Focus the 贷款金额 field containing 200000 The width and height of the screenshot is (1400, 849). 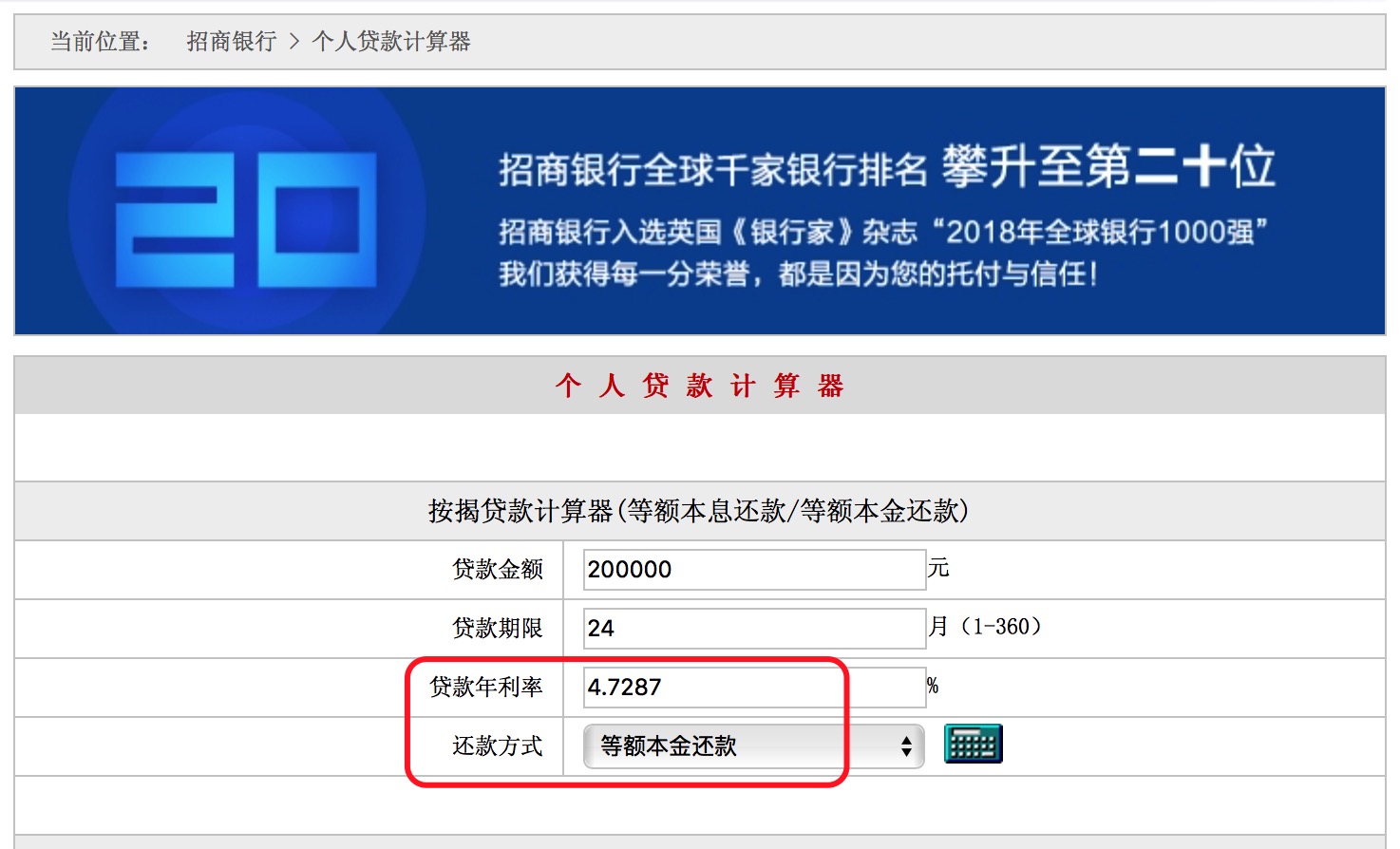tap(753, 570)
